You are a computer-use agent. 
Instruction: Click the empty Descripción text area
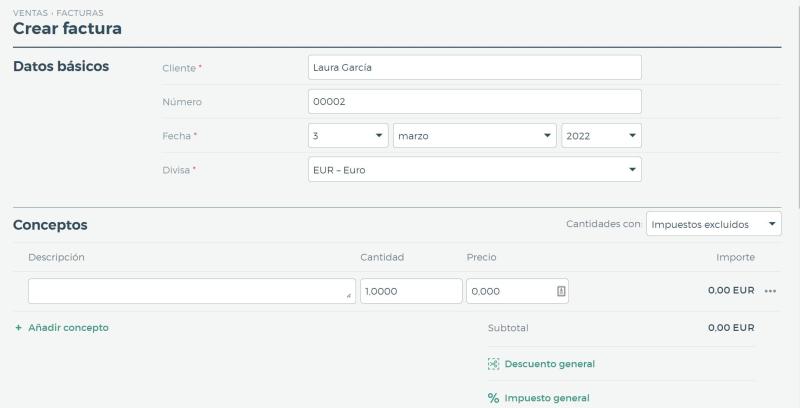tap(192, 291)
